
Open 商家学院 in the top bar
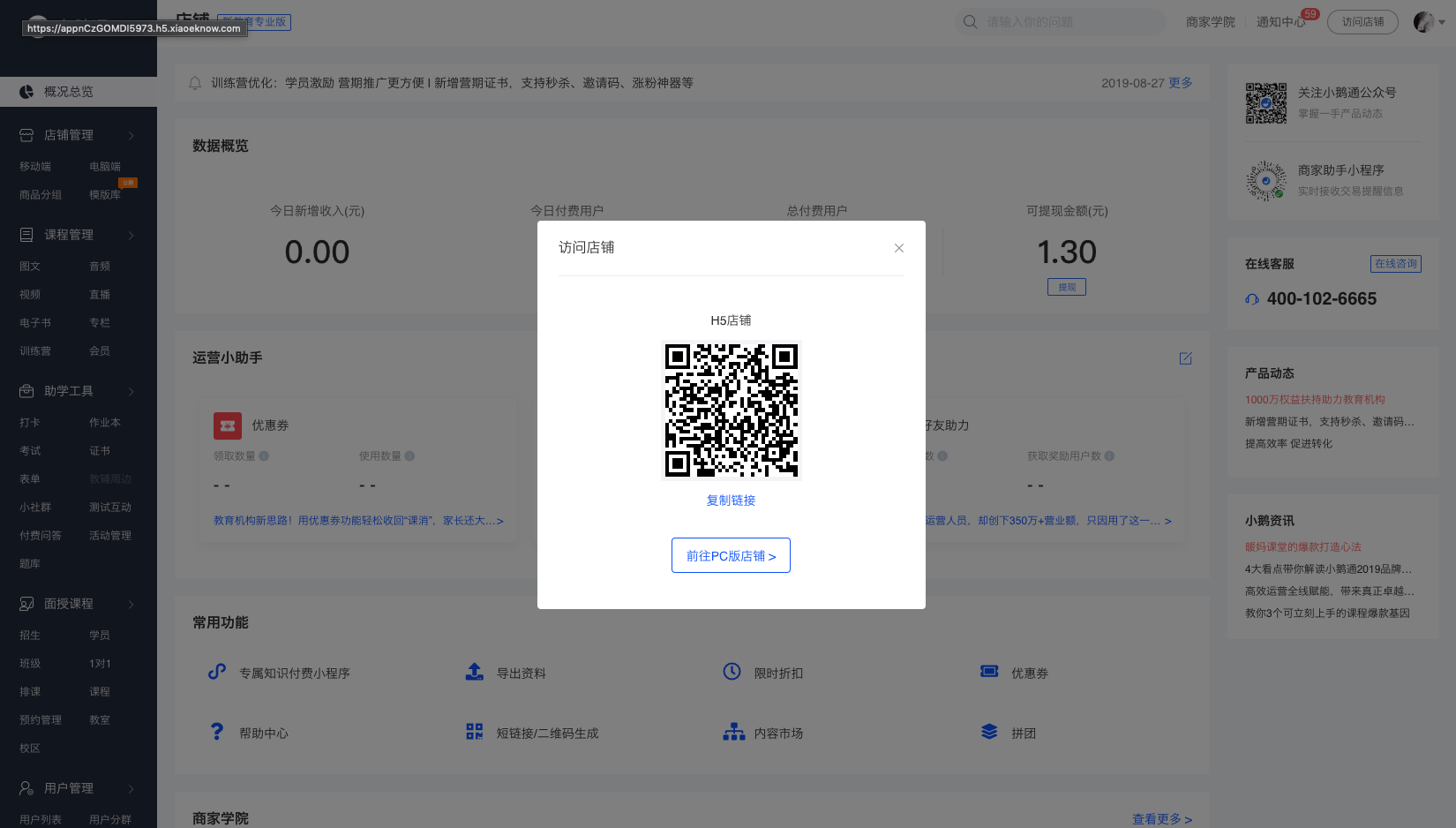coord(1211,22)
